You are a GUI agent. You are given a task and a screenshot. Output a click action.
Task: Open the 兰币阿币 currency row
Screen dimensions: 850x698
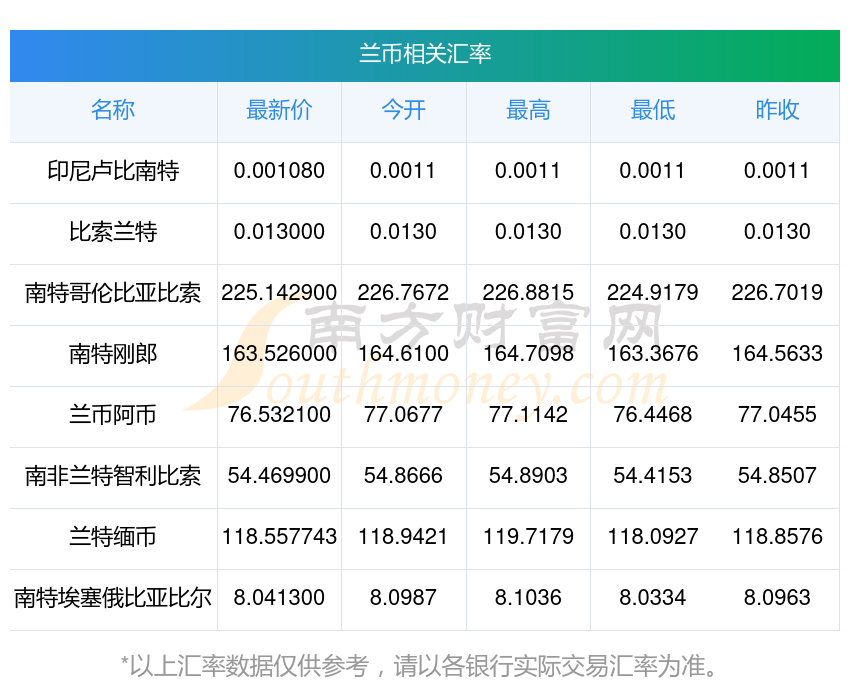(x=424, y=417)
